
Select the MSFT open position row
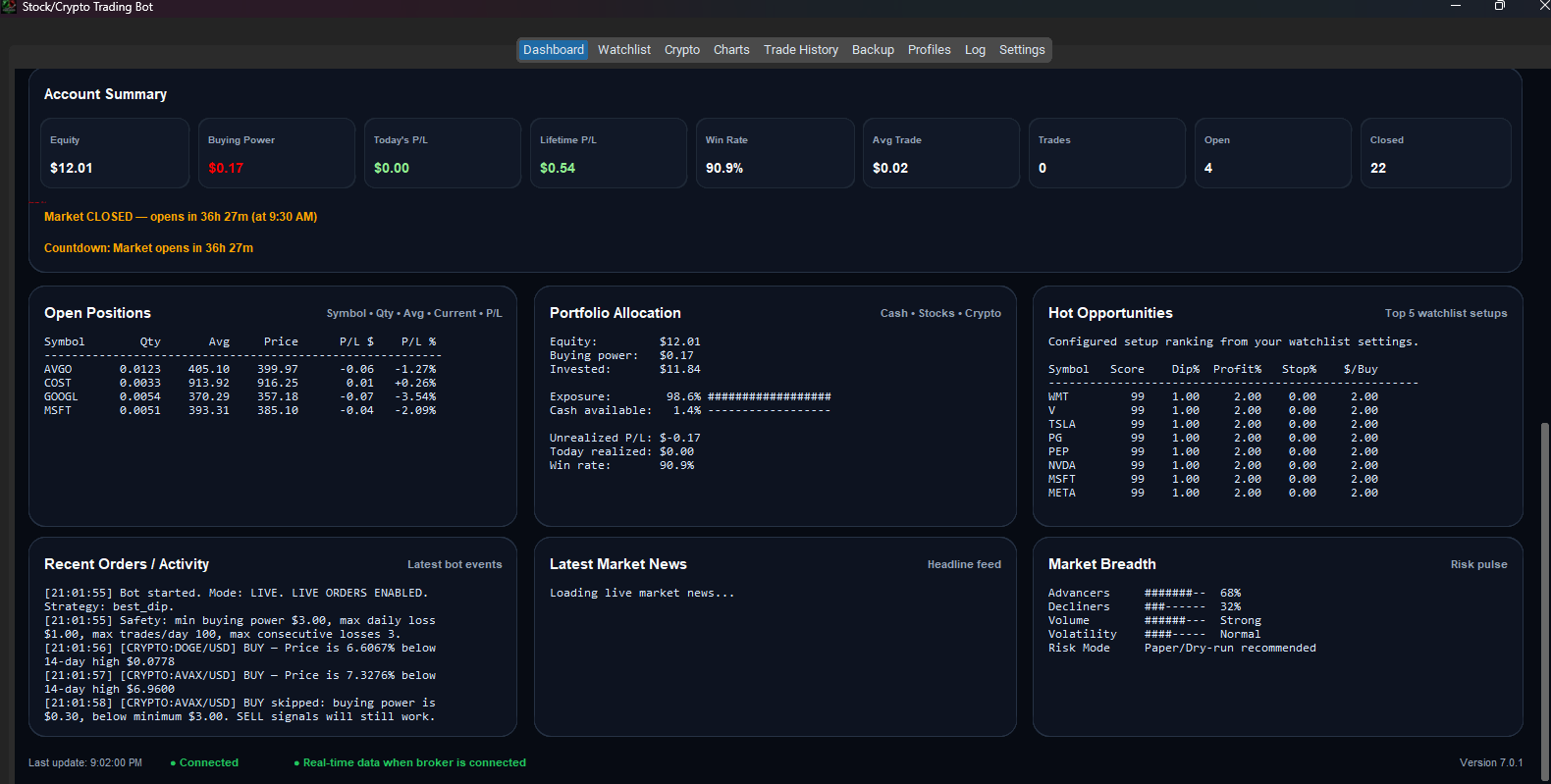(241, 410)
